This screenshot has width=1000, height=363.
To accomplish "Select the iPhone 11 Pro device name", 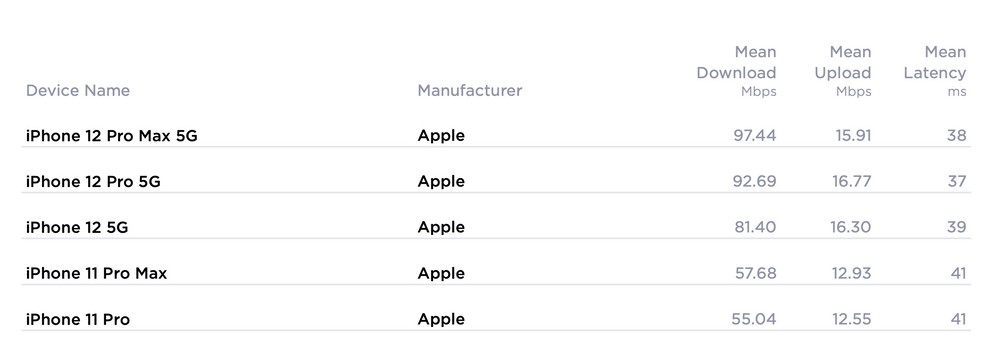I will point(78,320).
